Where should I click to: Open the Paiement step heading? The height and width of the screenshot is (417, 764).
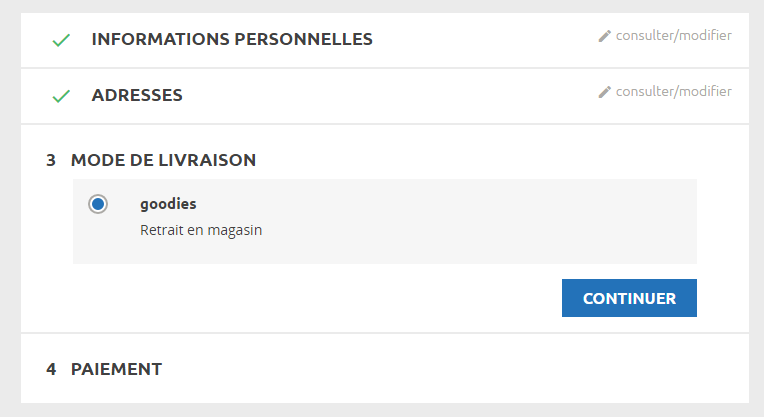click(x=116, y=369)
